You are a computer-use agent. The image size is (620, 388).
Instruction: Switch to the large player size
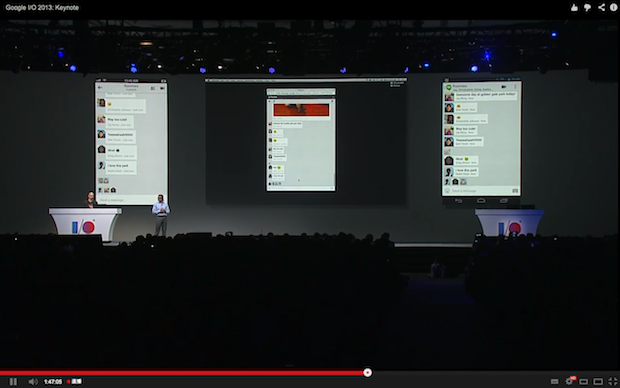[x=598, y=382]
